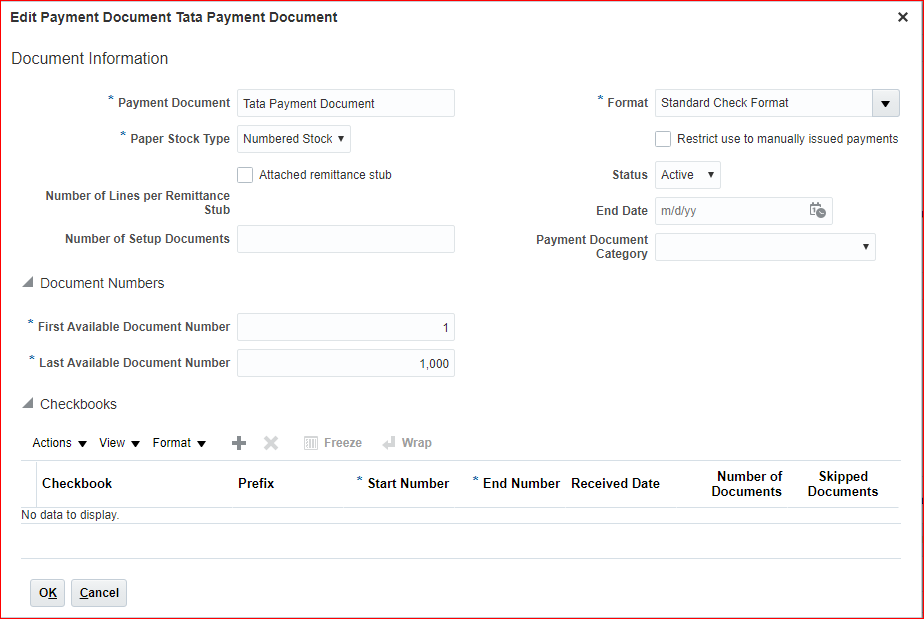The width and height of the screenshot is (924, 619).
Task: Open the Status dropdown showing Active
Action: pos(688,175)
